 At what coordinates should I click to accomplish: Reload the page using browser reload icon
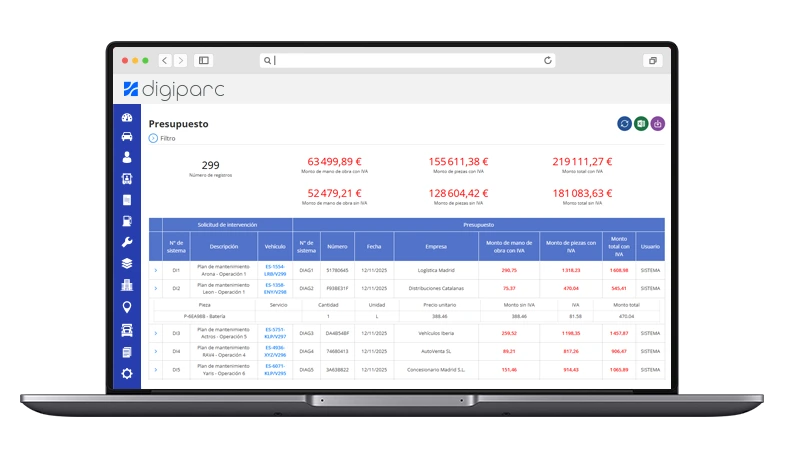(x=548, y=61)
